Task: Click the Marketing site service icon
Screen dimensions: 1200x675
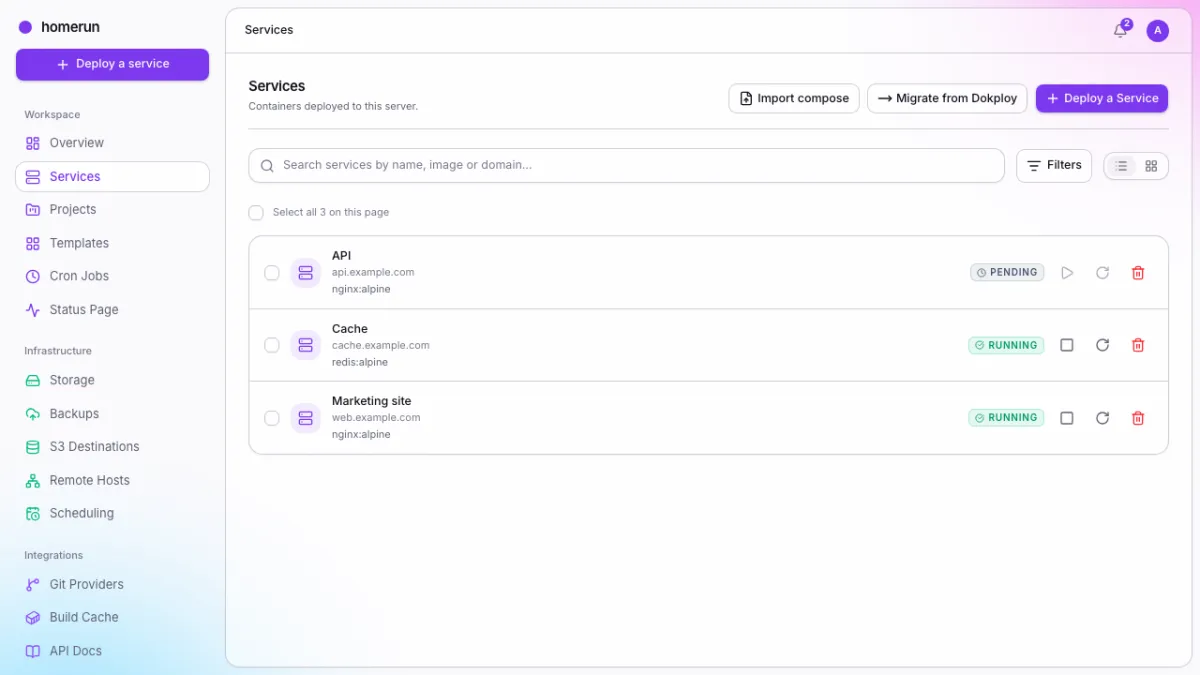Action: tap(305, 418)
